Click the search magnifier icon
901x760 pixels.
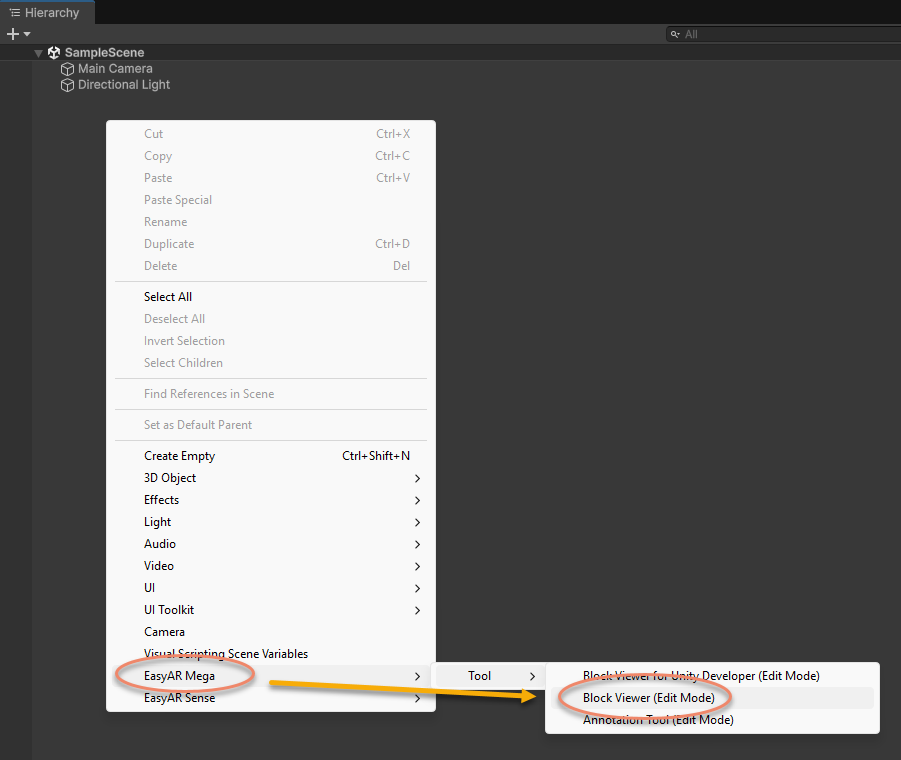pyautogui.click(x=676, y=33)
